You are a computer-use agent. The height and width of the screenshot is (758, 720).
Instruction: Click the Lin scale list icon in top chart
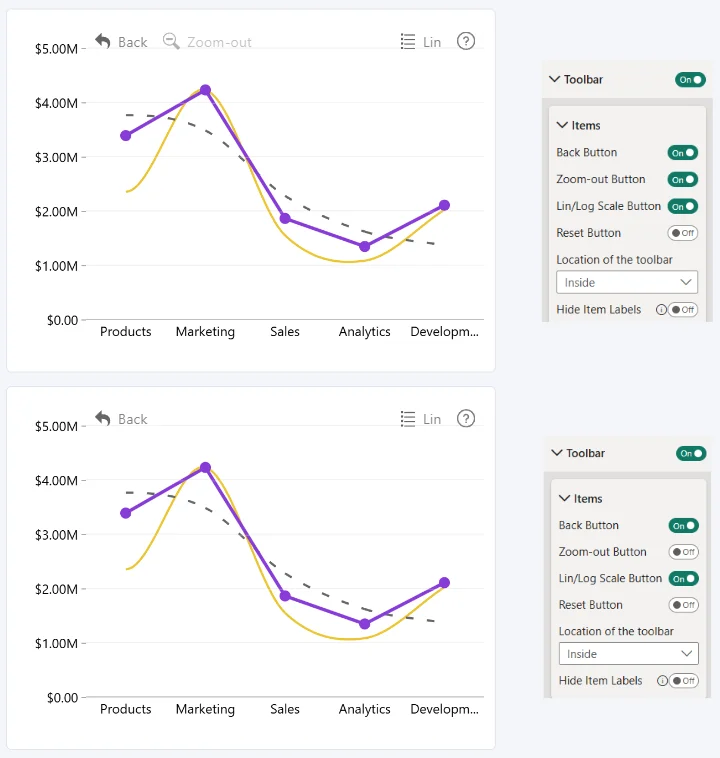408,42
